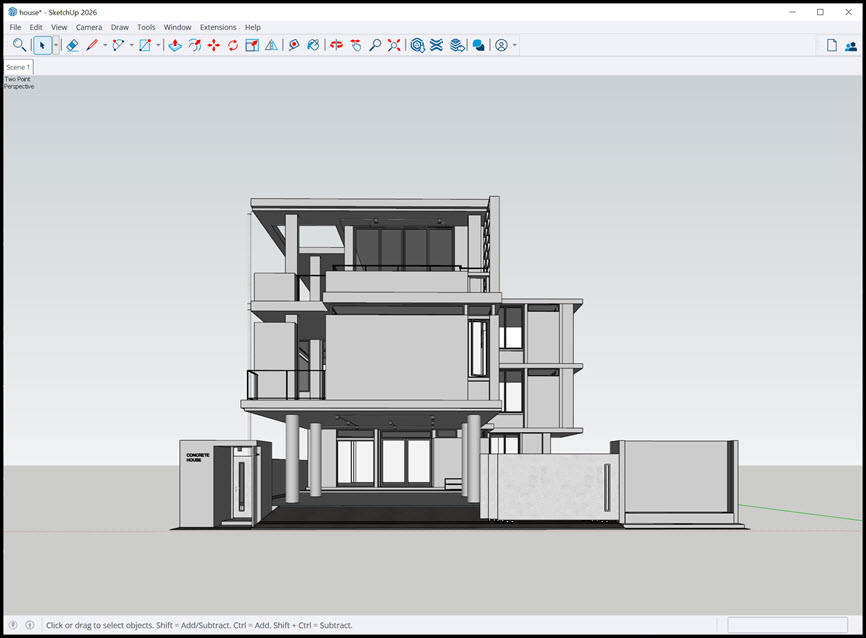The width and height of the screenshot is (866, 638).
Task: Select the Zoom magnifier tool
Action: click(375, 45)
